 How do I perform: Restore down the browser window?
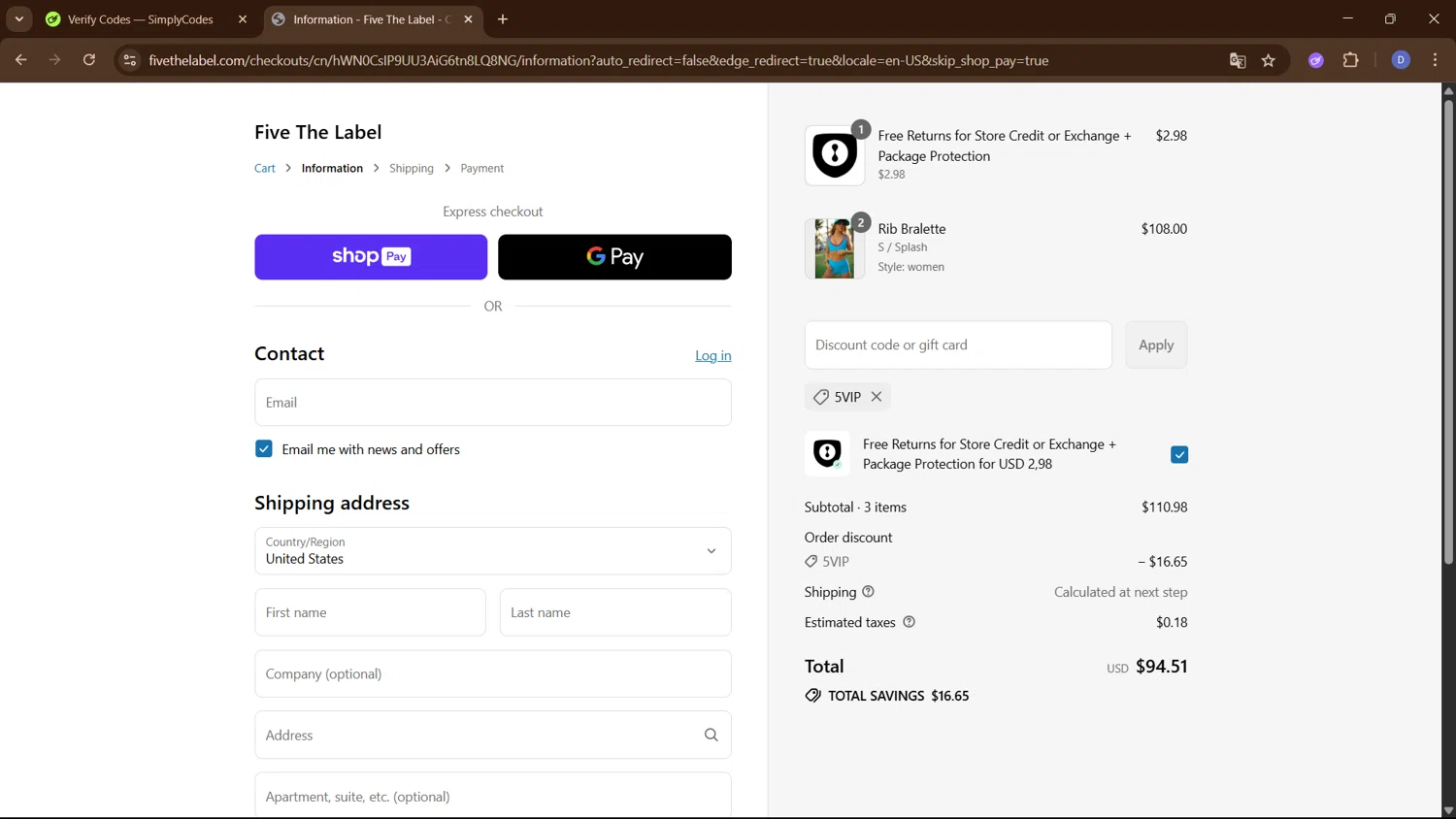(1390, 18)
